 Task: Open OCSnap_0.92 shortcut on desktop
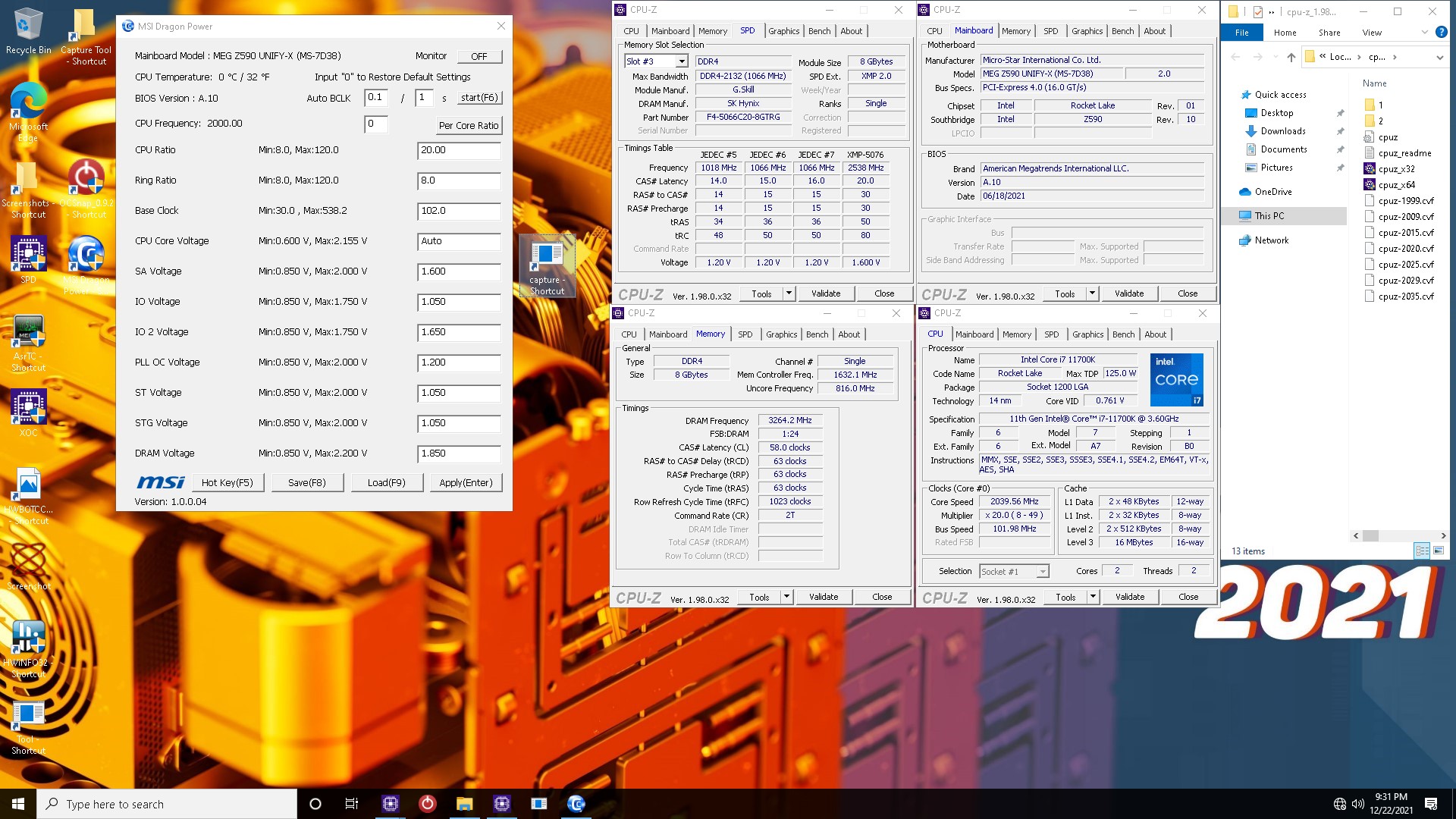click(x=86, y=189)
